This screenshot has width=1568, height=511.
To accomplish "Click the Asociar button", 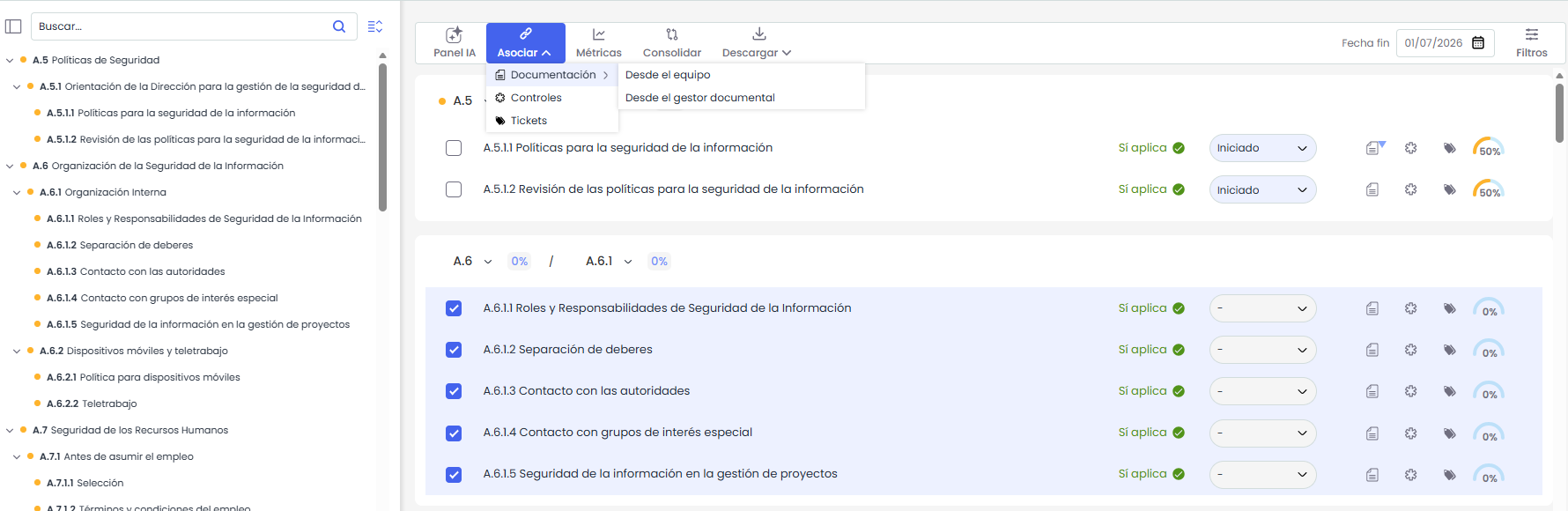I will [x=525, y=42].
